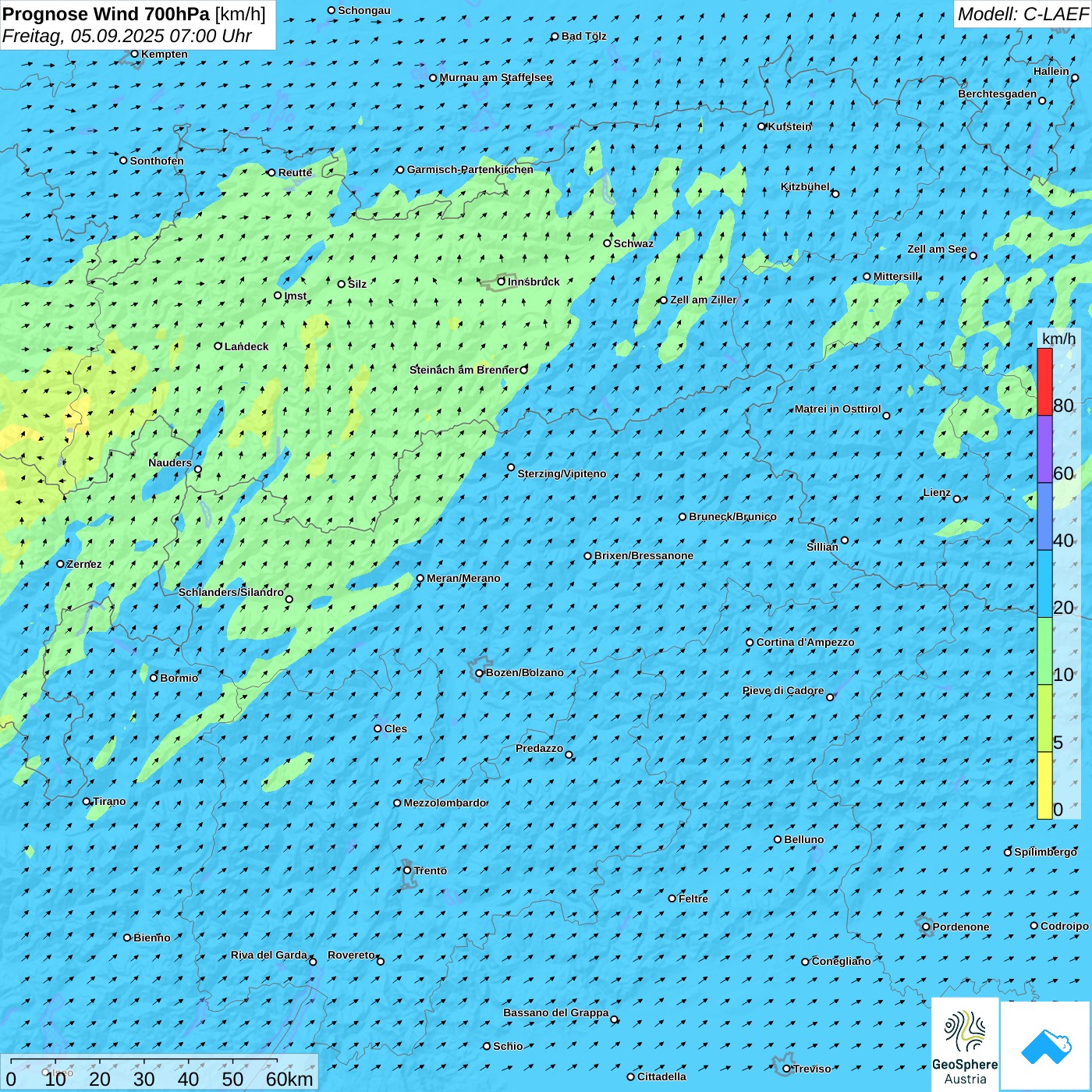The height and width of the screenshot is (1092, 1092).
Task: Select the Pordenone city label
Action: [961, 927]
